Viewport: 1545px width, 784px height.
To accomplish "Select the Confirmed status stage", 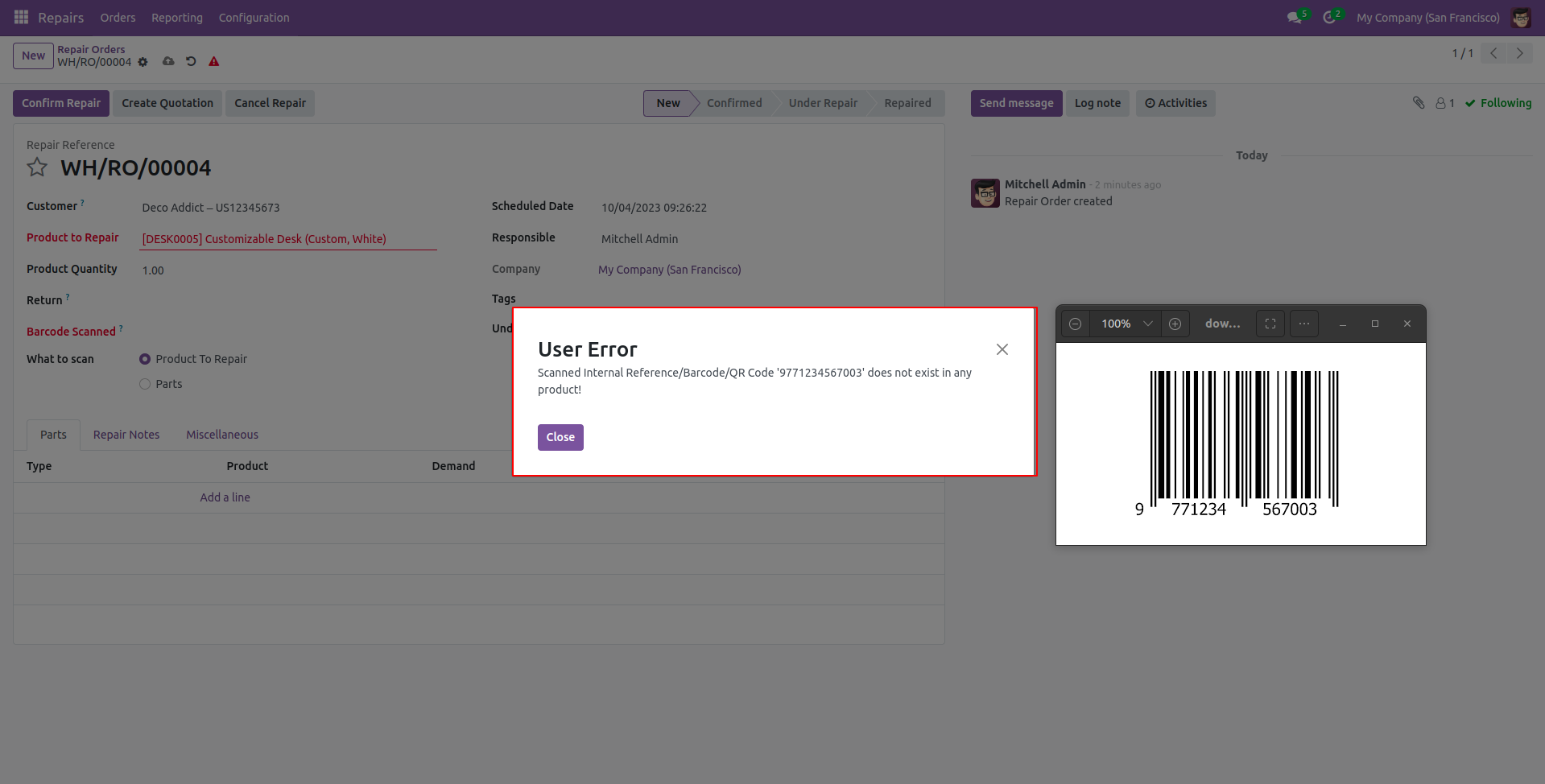I will tap(734, 103).
